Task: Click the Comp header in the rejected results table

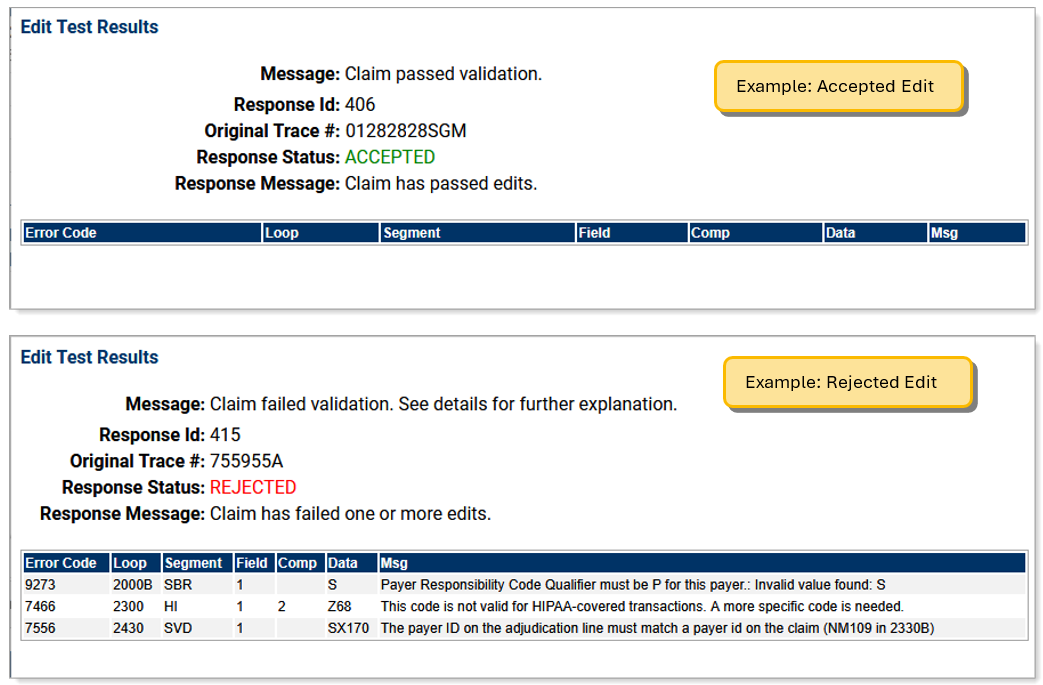Action: coord(296,563)
